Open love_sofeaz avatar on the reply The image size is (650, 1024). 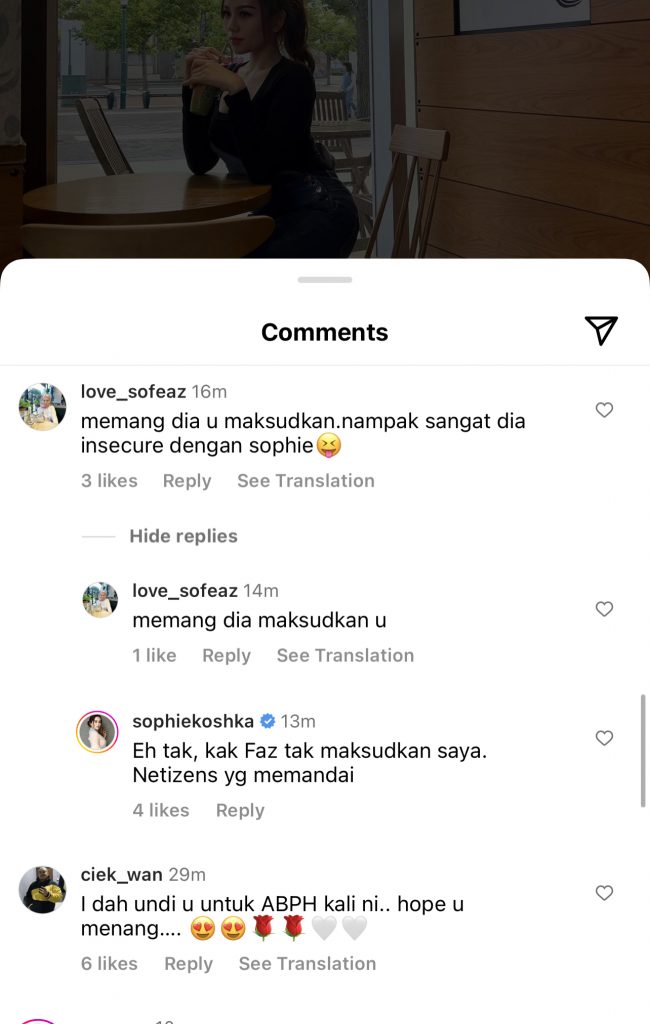click(x=100, y=600)
